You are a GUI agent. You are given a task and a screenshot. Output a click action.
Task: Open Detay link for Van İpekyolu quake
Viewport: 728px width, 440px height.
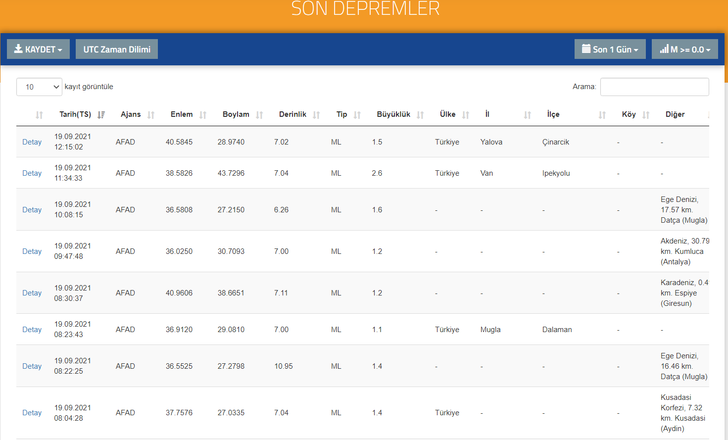(x=32, y=173)
